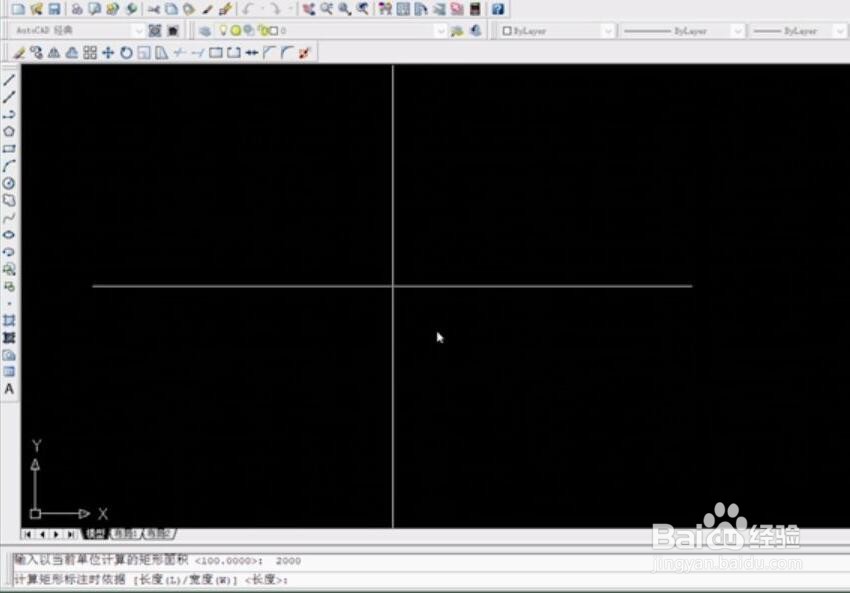Click the Layer Previous icon
This screenshot has height=593, width=850.
[475, 31]
